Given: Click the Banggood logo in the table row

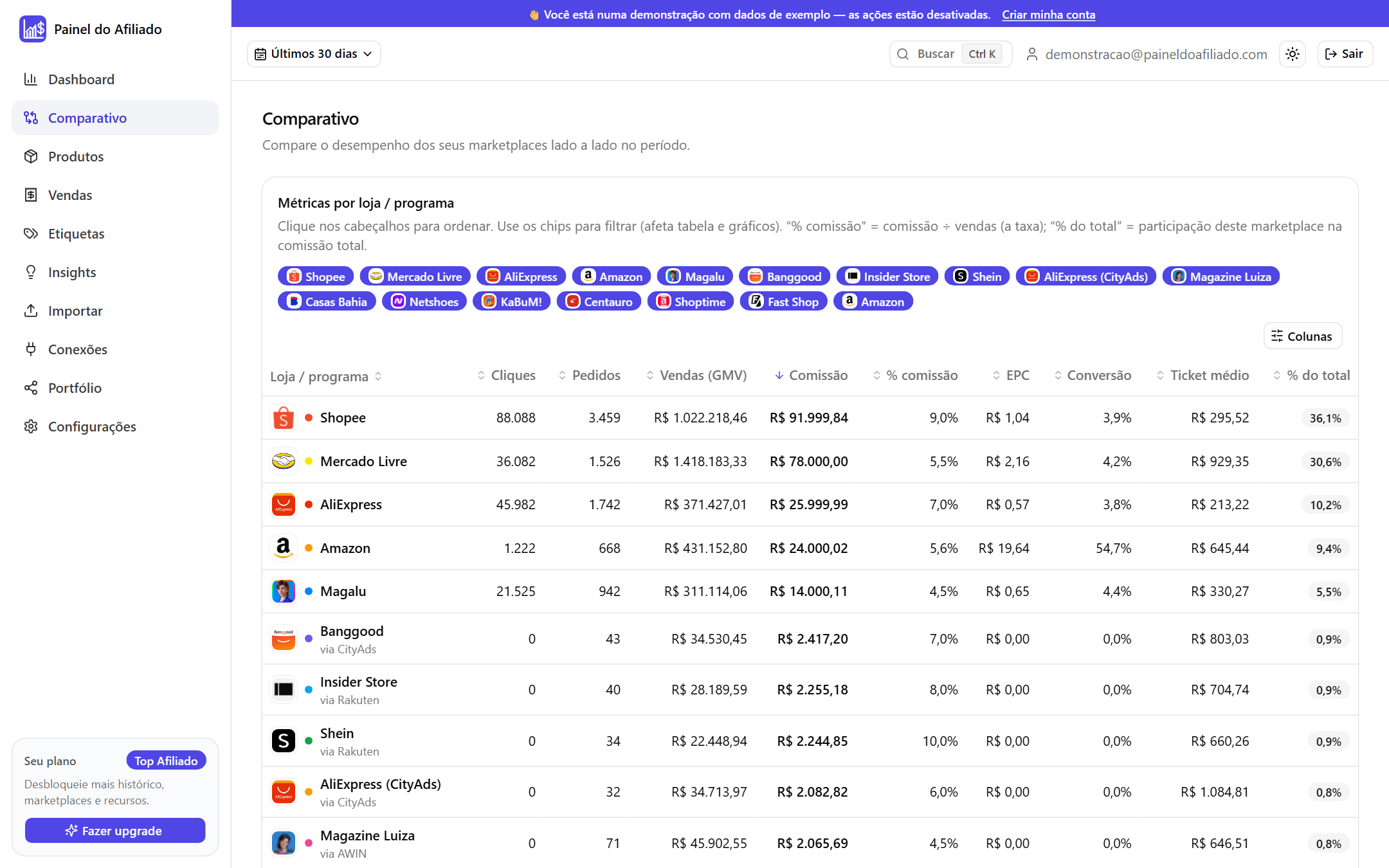Looking at the screenshot, I should [284, 638].
